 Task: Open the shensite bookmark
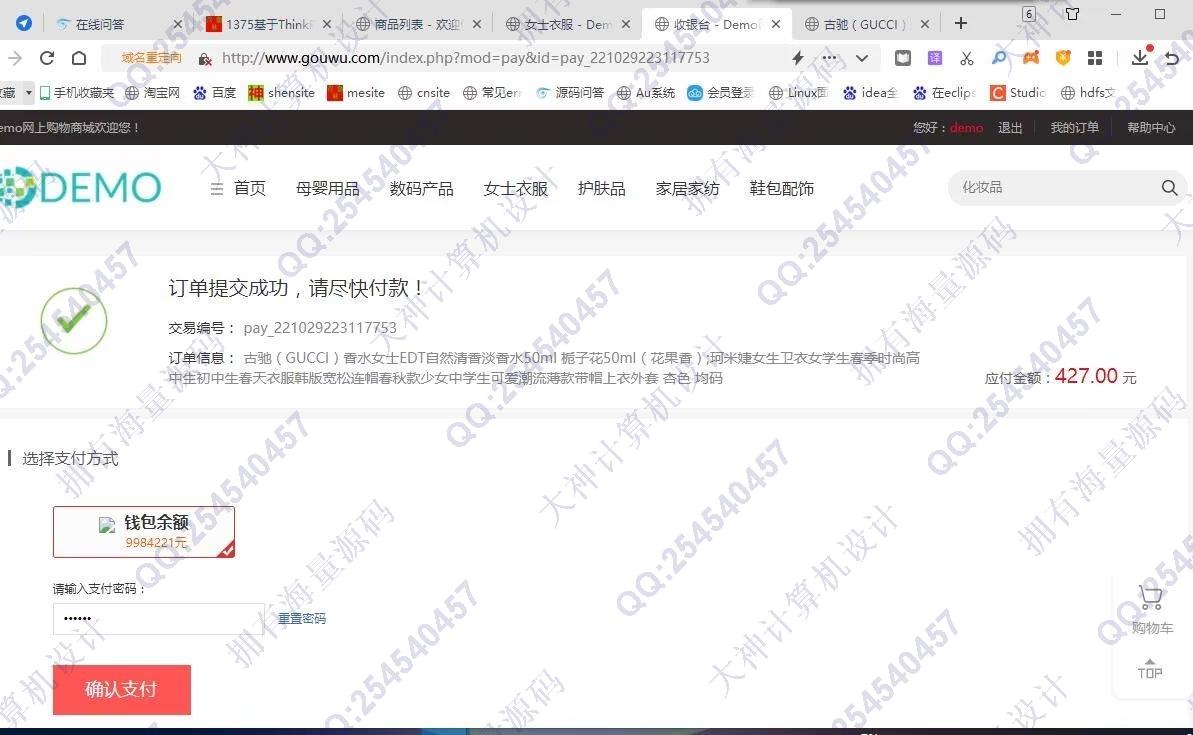pos(282,93)
